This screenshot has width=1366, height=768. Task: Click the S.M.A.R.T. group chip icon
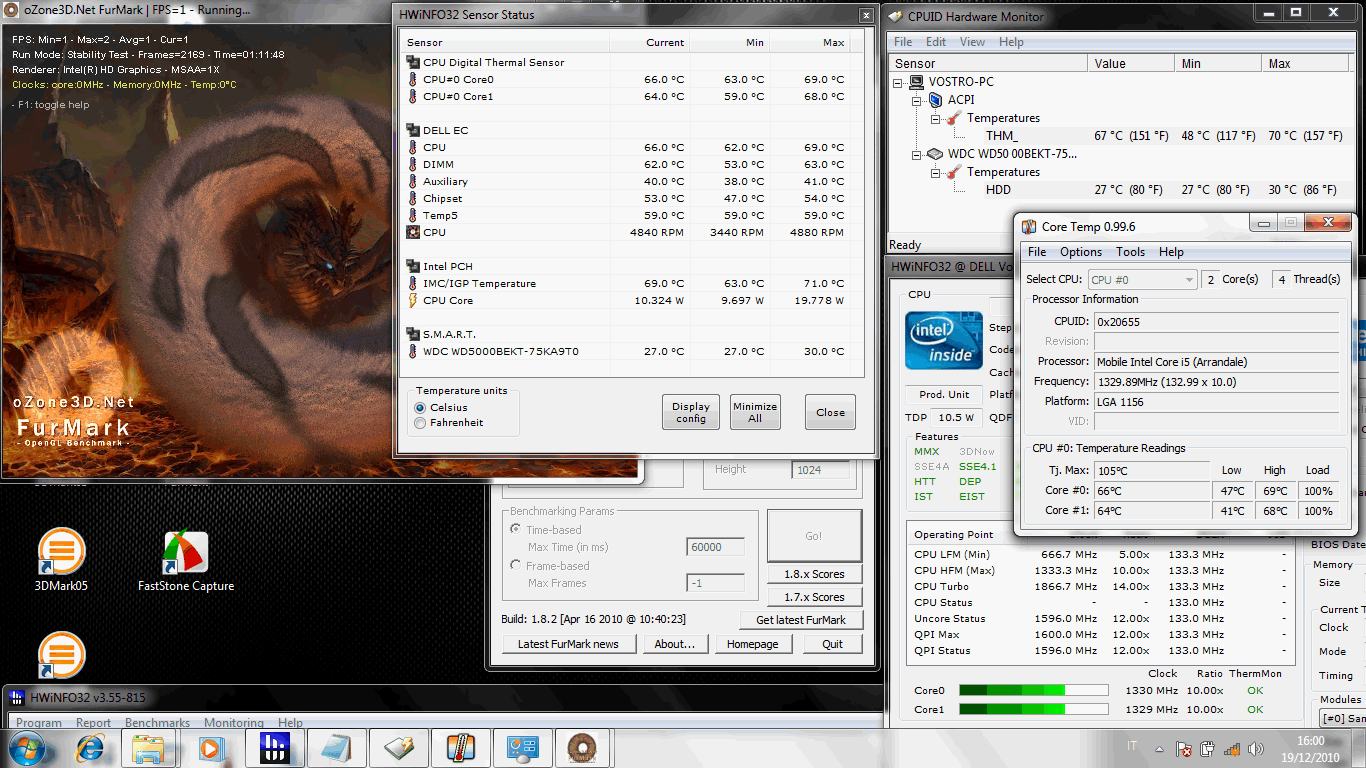413,334
